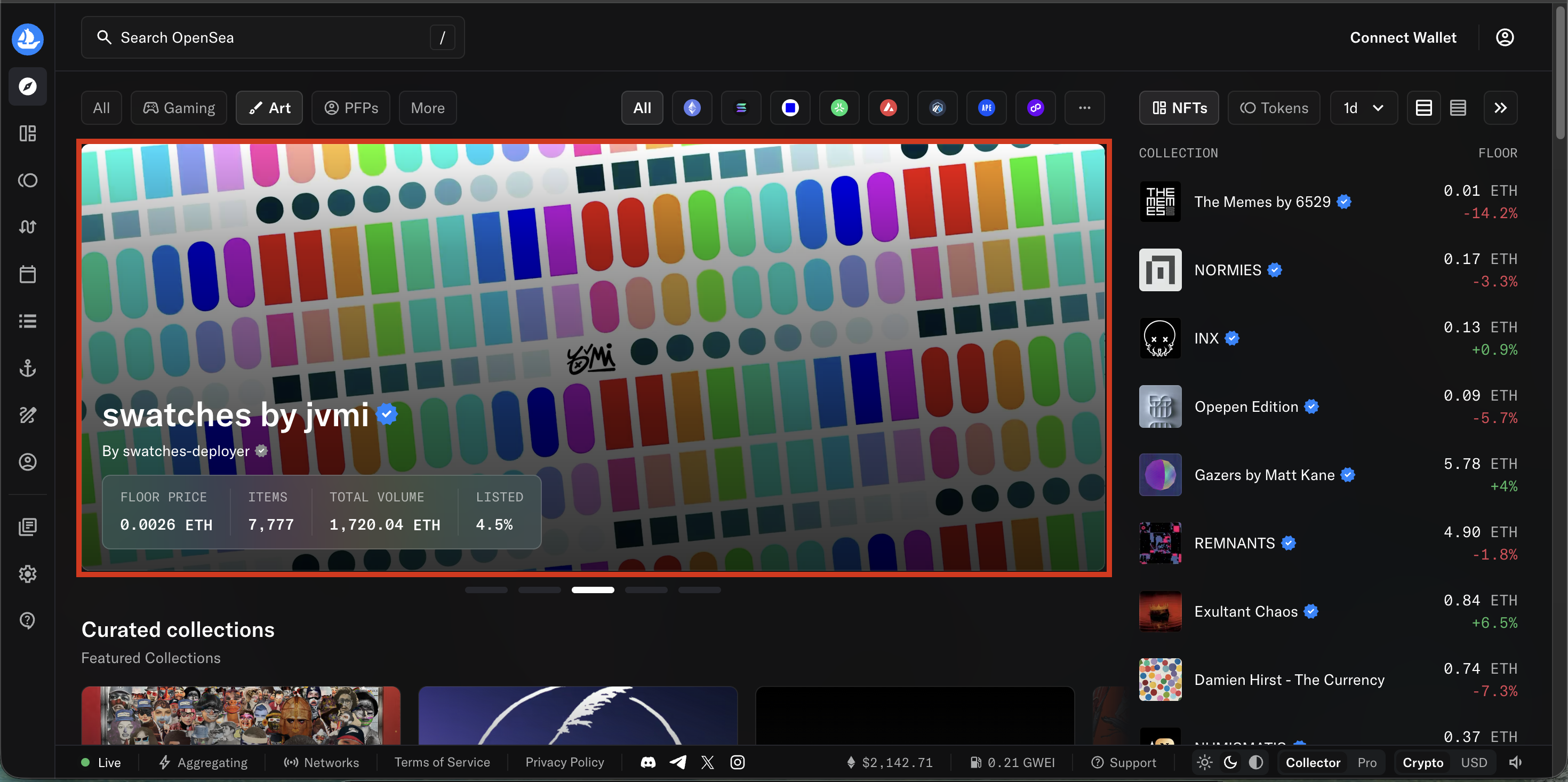Image resolution: width=1568 pixels, height=782 pixels.
Task: Open the Instagram link in the footer
Action: click(x=737, y=762)
